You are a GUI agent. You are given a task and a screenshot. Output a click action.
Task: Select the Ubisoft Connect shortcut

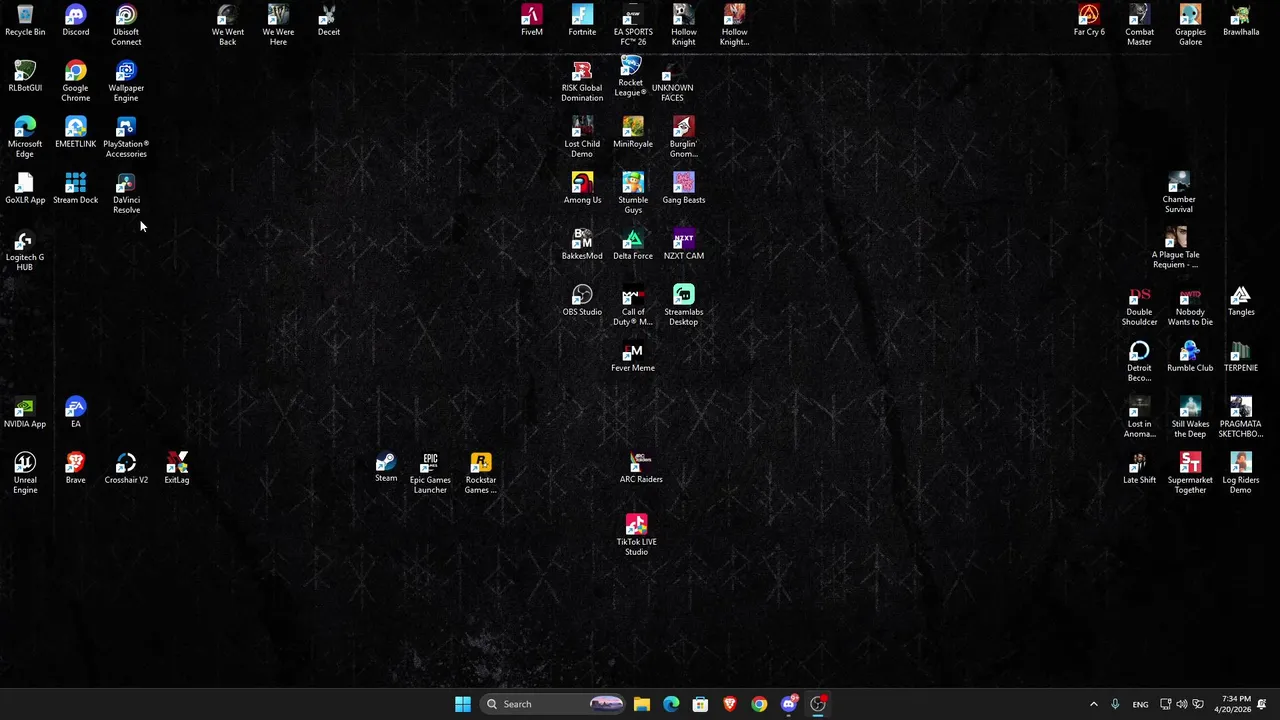pos(126,25)
